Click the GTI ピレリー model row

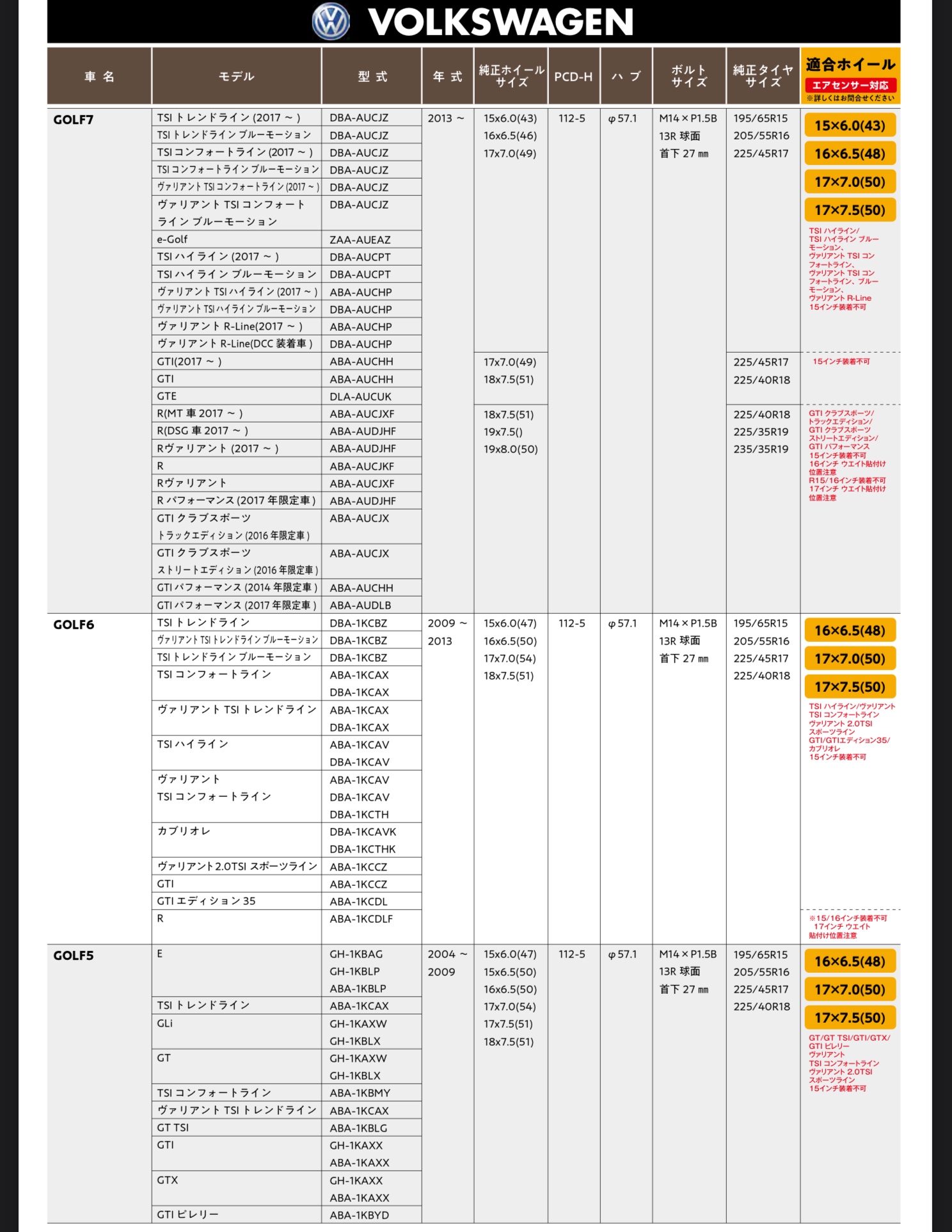[x=237, y=1215]
